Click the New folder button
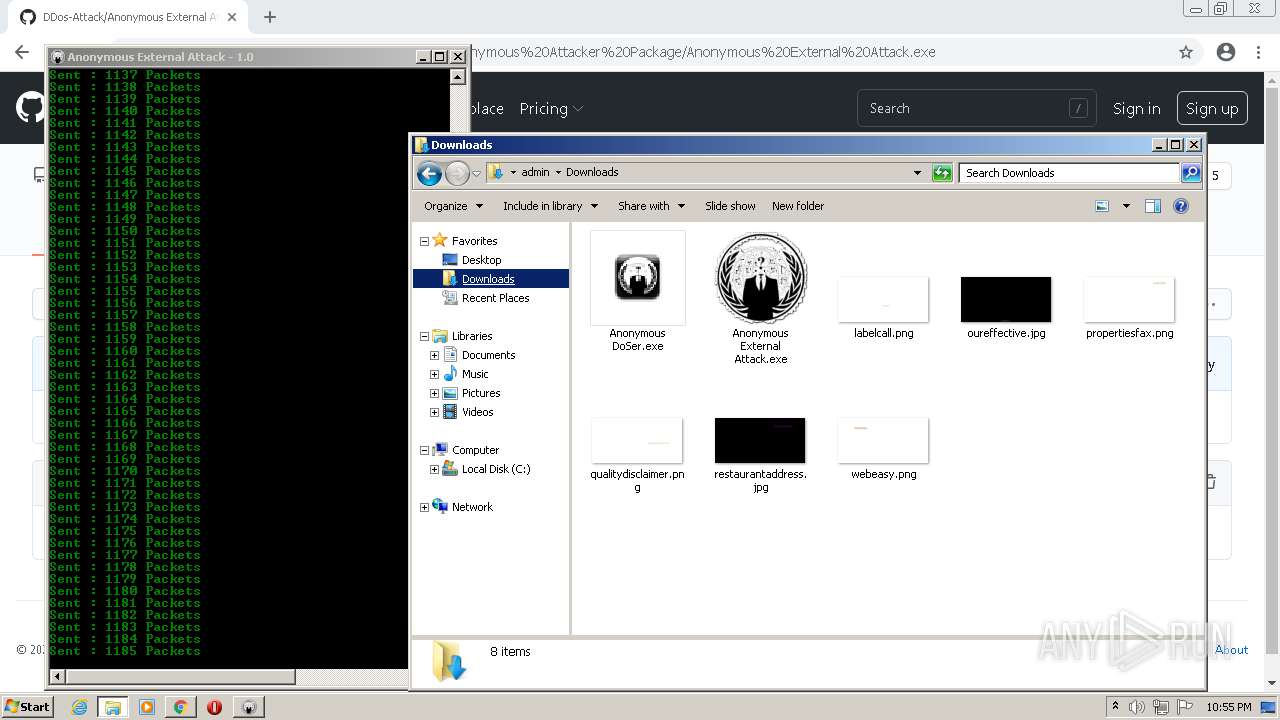The height and width of the screenshot is (720, 1280). [x=798, y=206]
